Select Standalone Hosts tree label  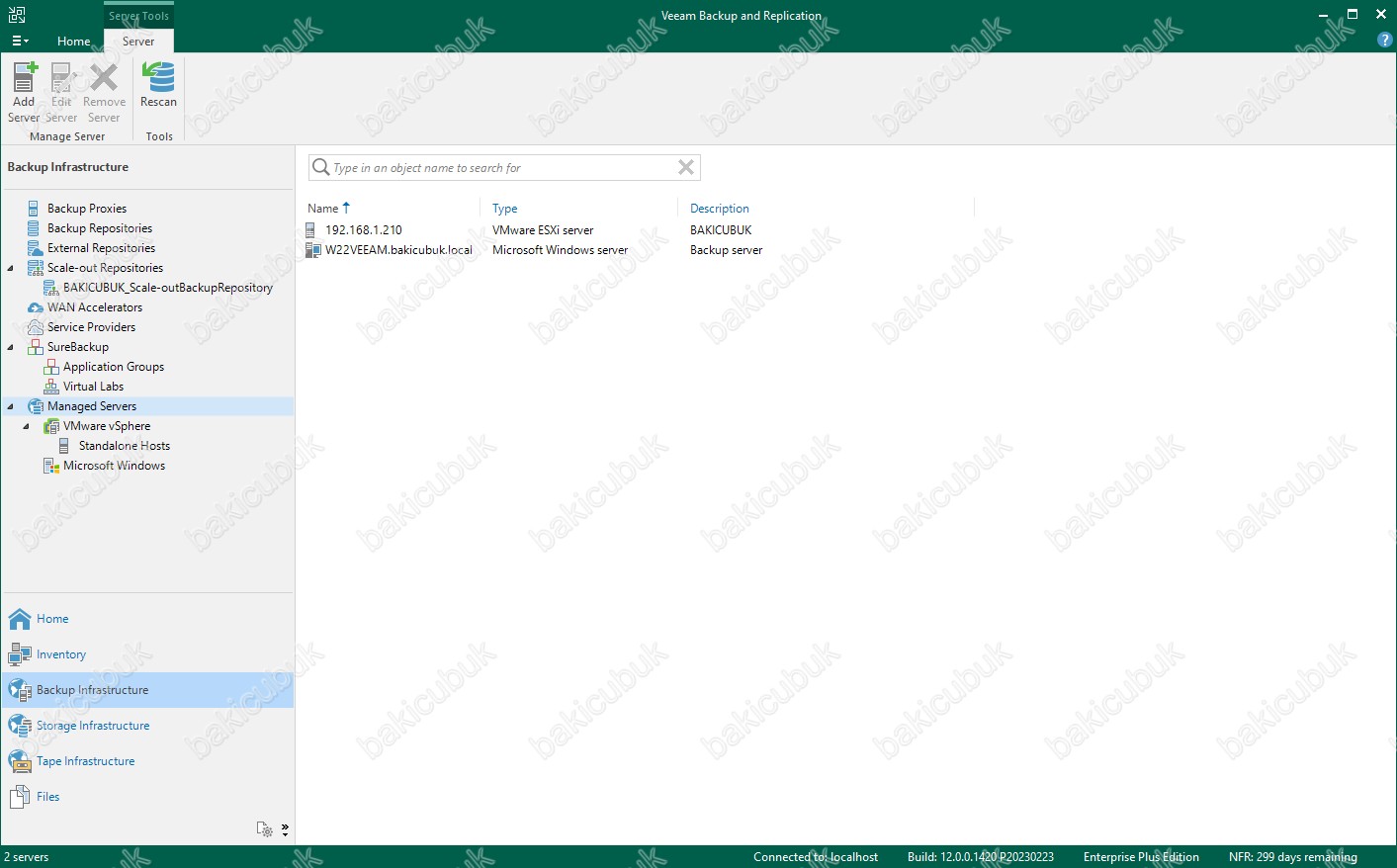(125, 446)
